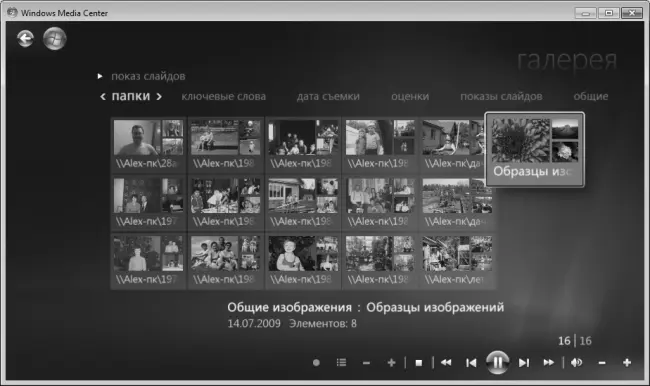The height and width of the screenshot is (386, 650).
Task: Decrease volume with the rightmost minus button
Action: [602, 363]
